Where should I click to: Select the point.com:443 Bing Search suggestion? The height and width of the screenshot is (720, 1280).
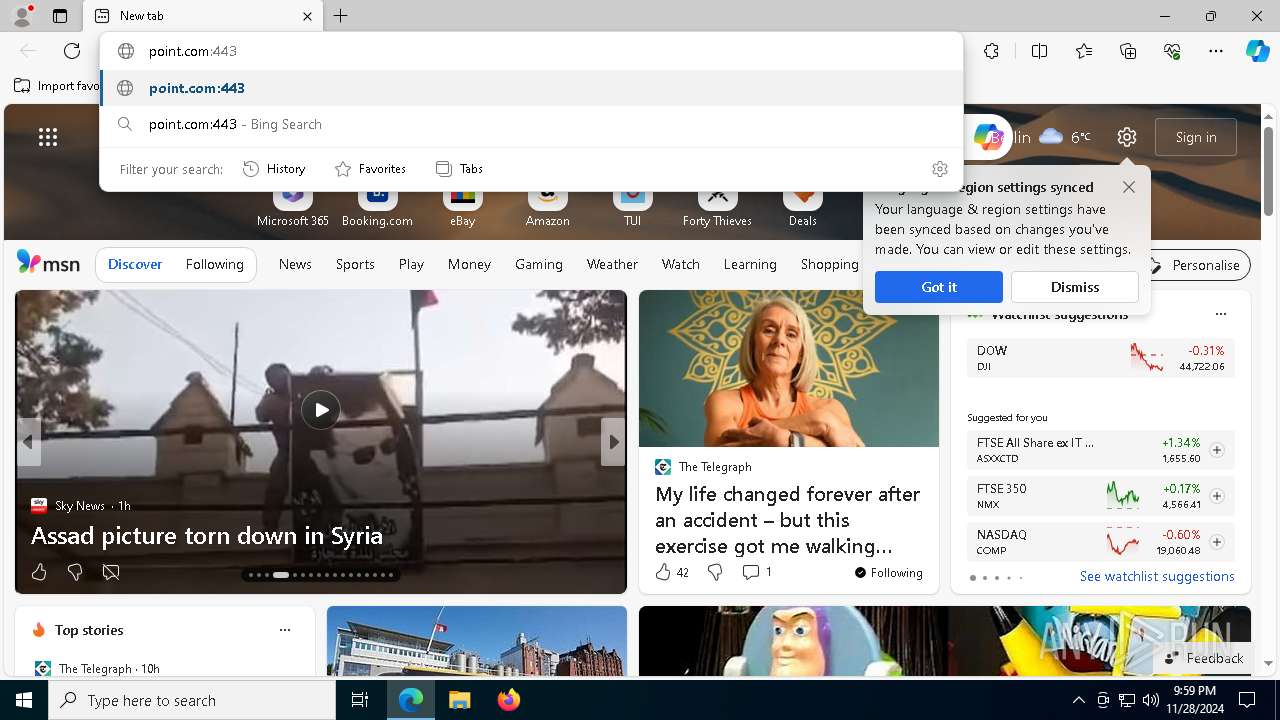tap(531, 124)
